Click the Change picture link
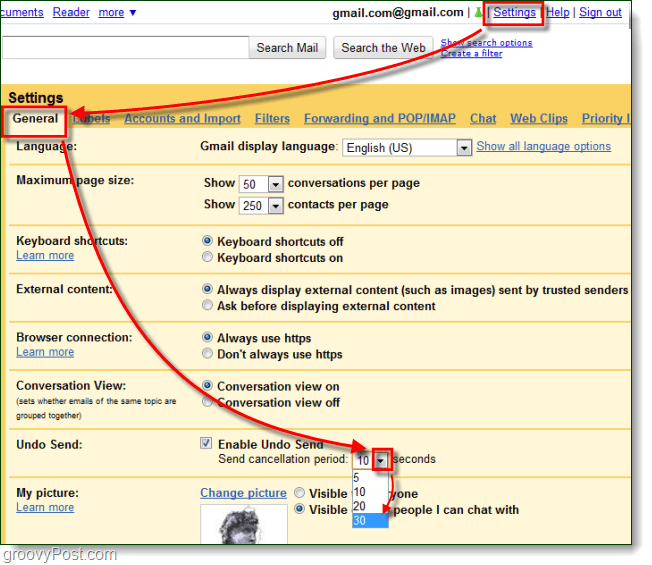The height and width of the screenshot is (565, 652). pos(244,493)
